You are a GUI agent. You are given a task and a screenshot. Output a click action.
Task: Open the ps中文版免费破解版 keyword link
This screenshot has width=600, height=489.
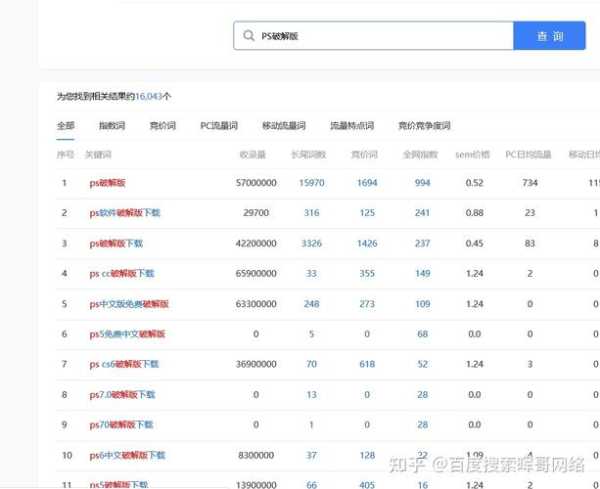click(x=129, y=304)
